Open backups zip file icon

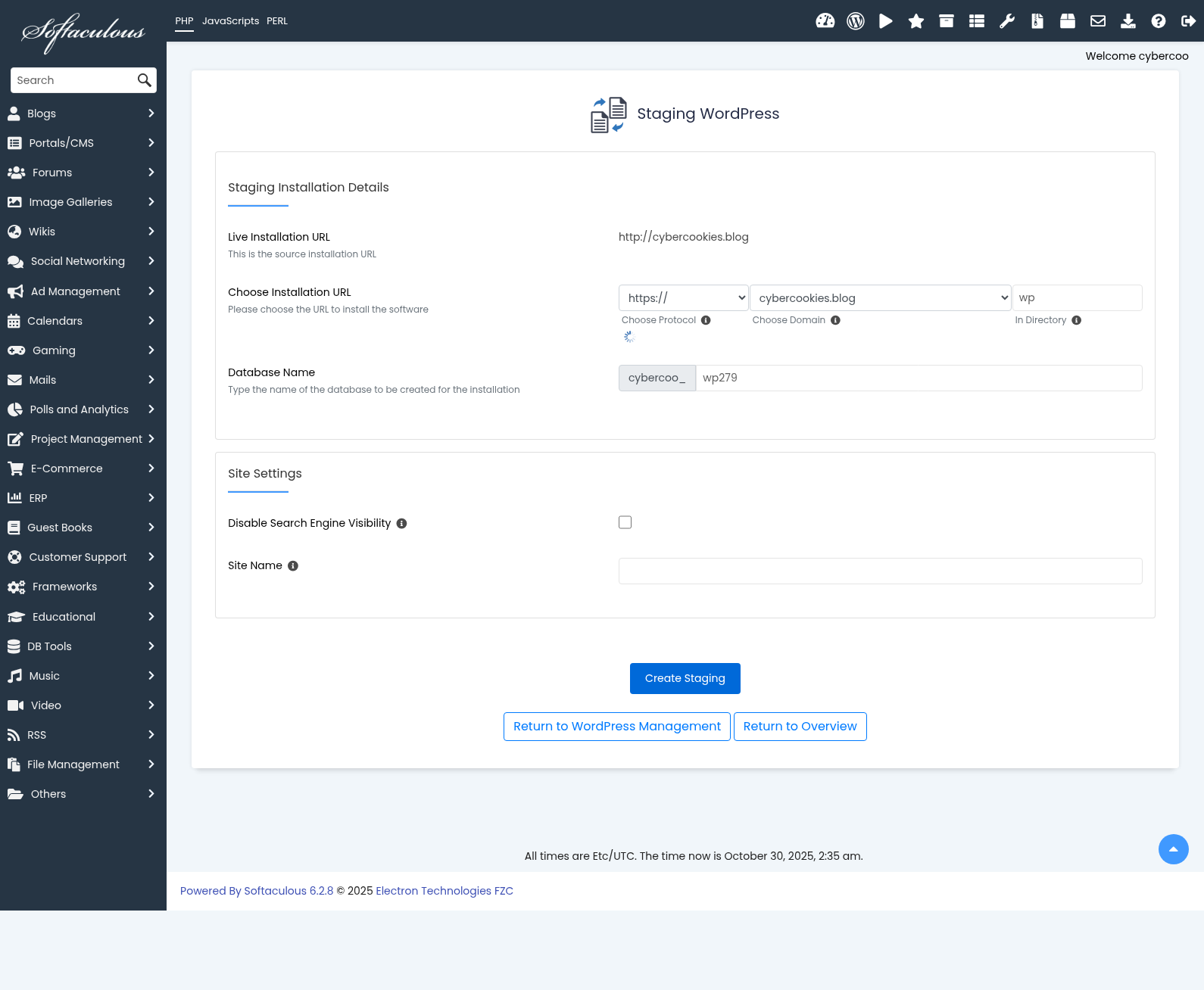[1037, 21]
